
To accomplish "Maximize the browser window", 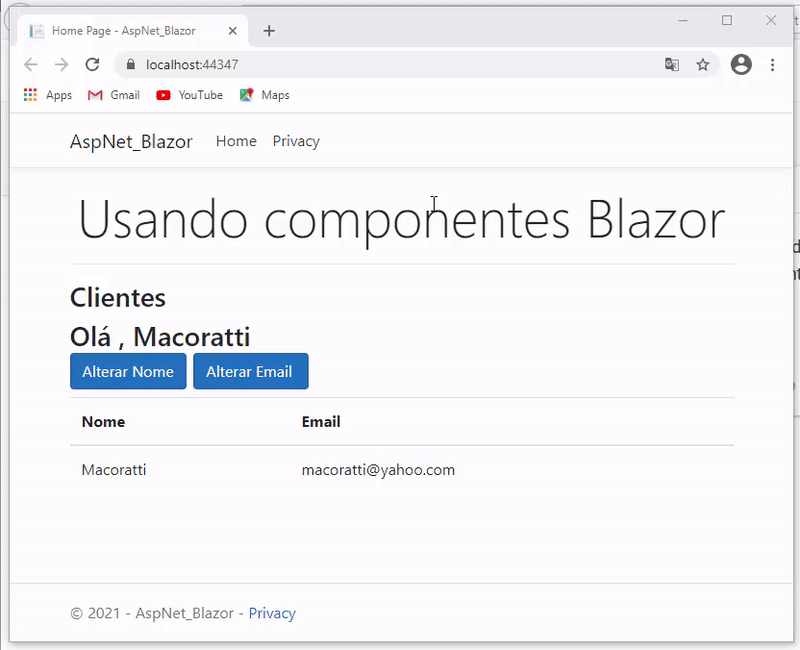I will [x=727, y=20].
